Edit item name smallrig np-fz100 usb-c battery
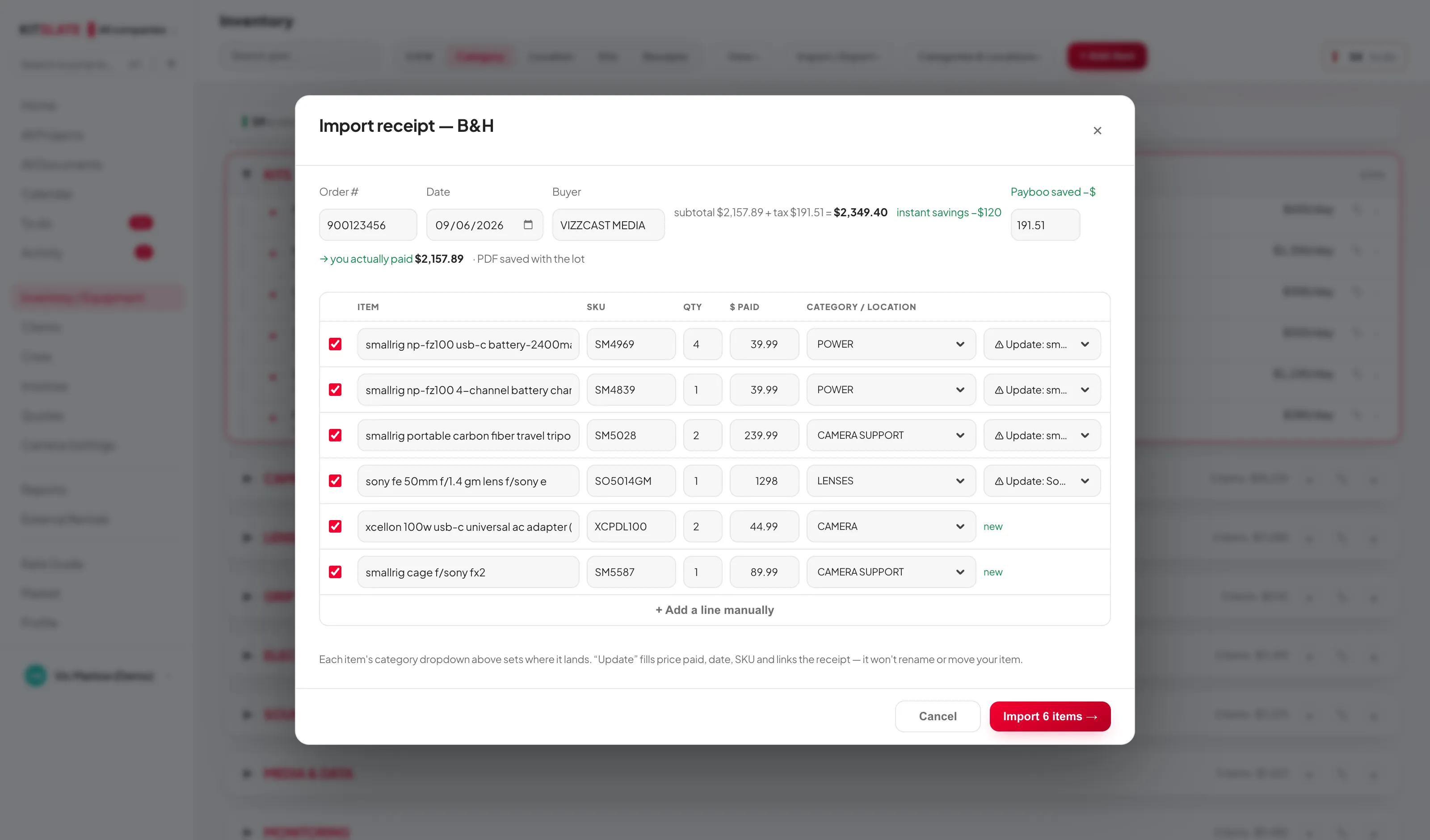Viewport: 1430px width, 840px height. pos(468,344)
